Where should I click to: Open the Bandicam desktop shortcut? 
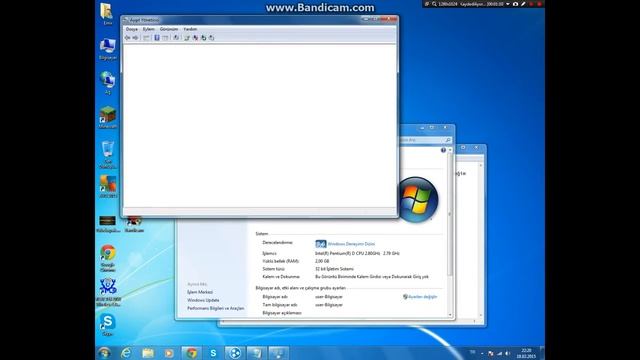[134, 224]
